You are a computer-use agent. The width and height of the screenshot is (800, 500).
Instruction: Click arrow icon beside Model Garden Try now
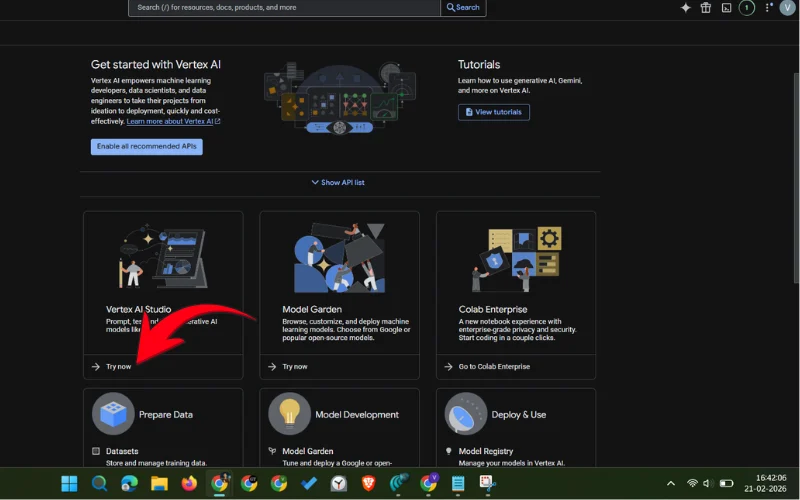tap(272, 367)
